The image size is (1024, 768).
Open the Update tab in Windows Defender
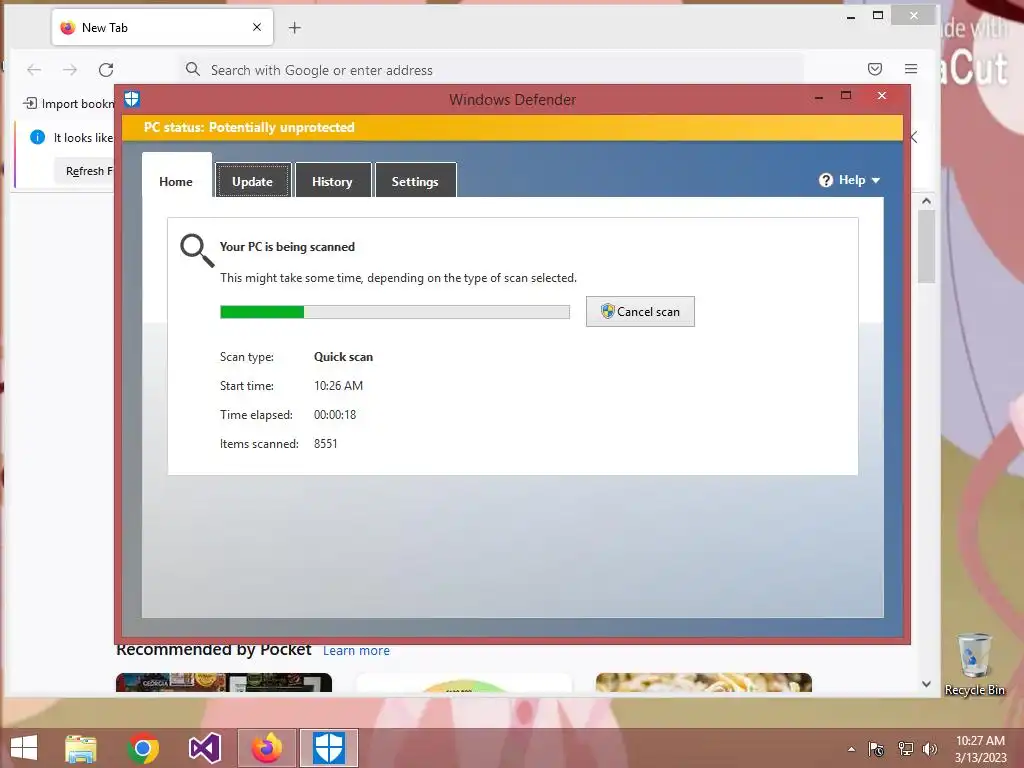pos(253,181)
